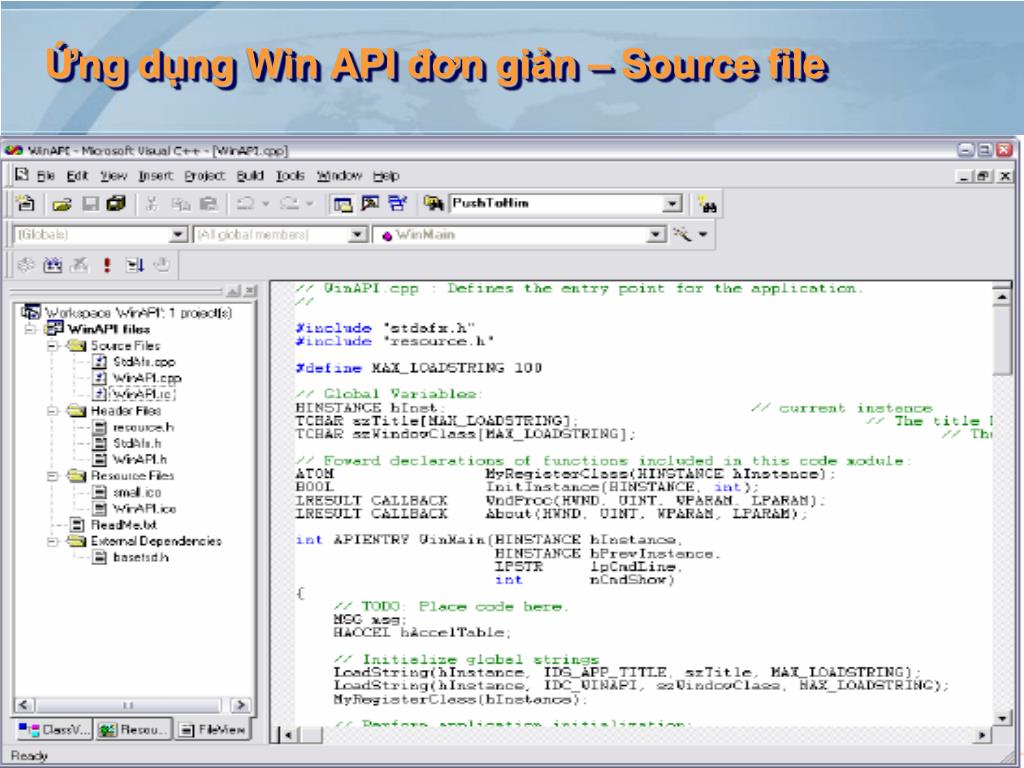Collapse the Header Files folder
Viewport: 1024px width, 768px height.
pos(52,411)
